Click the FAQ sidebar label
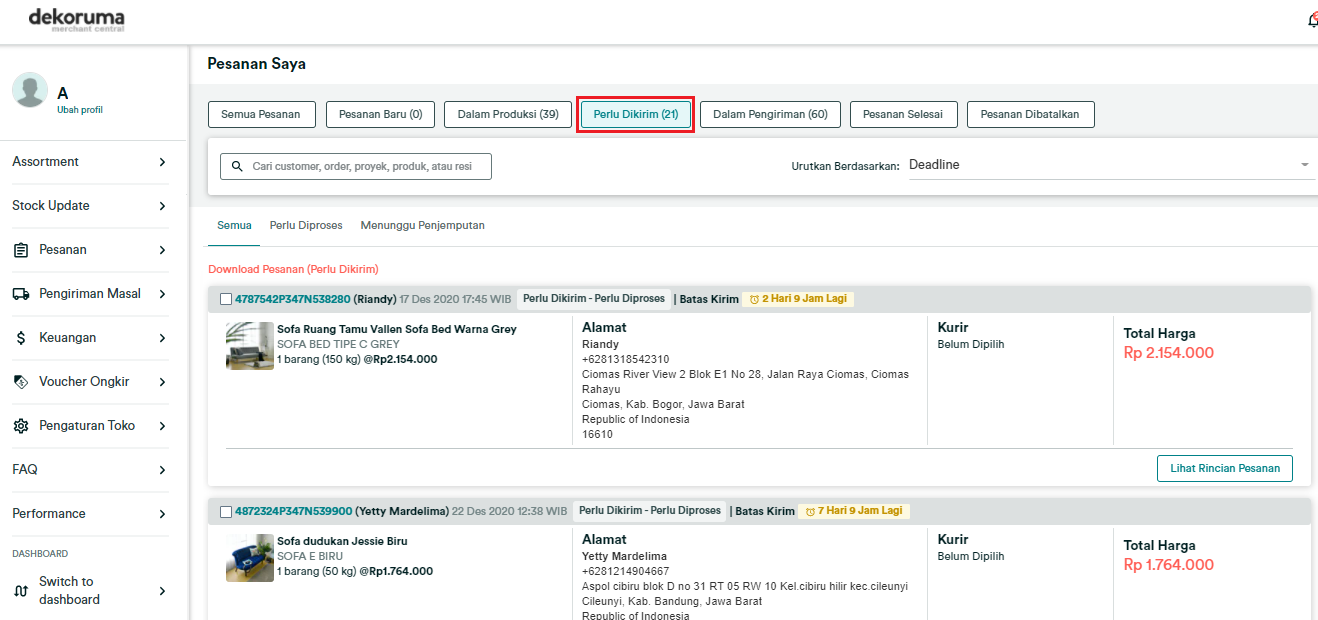 point(25,470)
